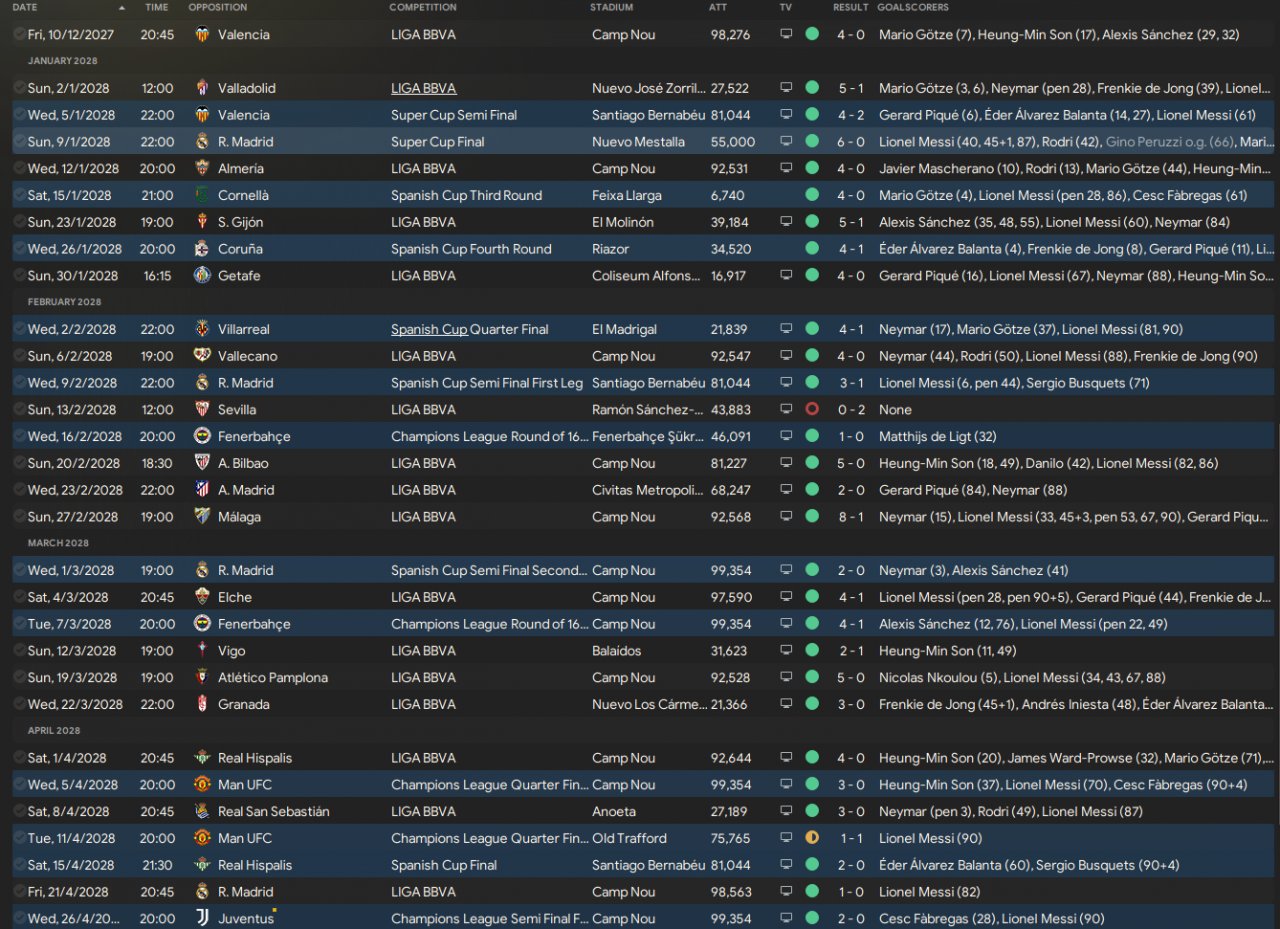Open the underlined LIGA BBVA link on Valladolid row
The image size is (1280, 929).
pos(423,88)
